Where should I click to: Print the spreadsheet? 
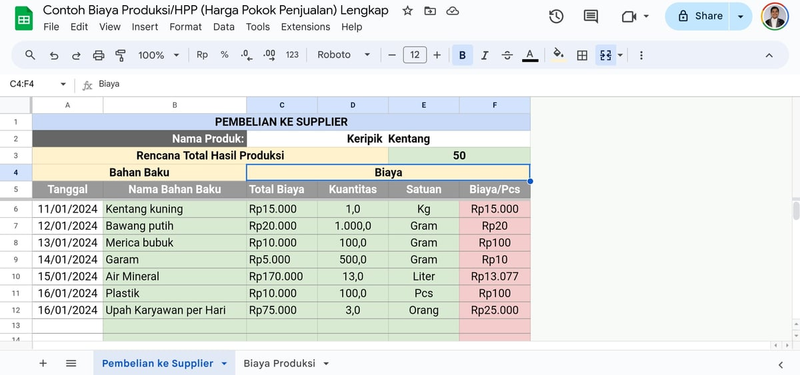point(98,55)
